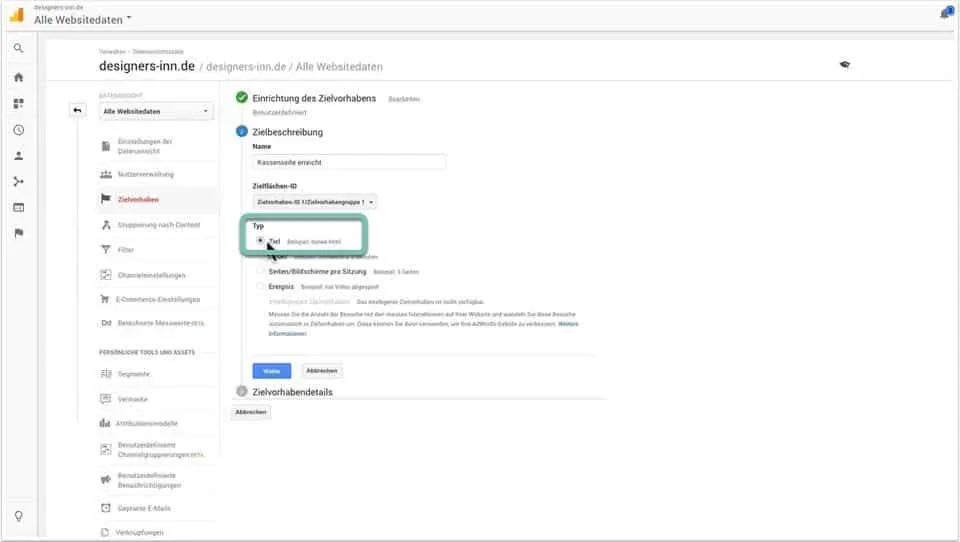Viewport: 960px width, 542px height.
Task: Click the goal Name input field
Action: 349,162
